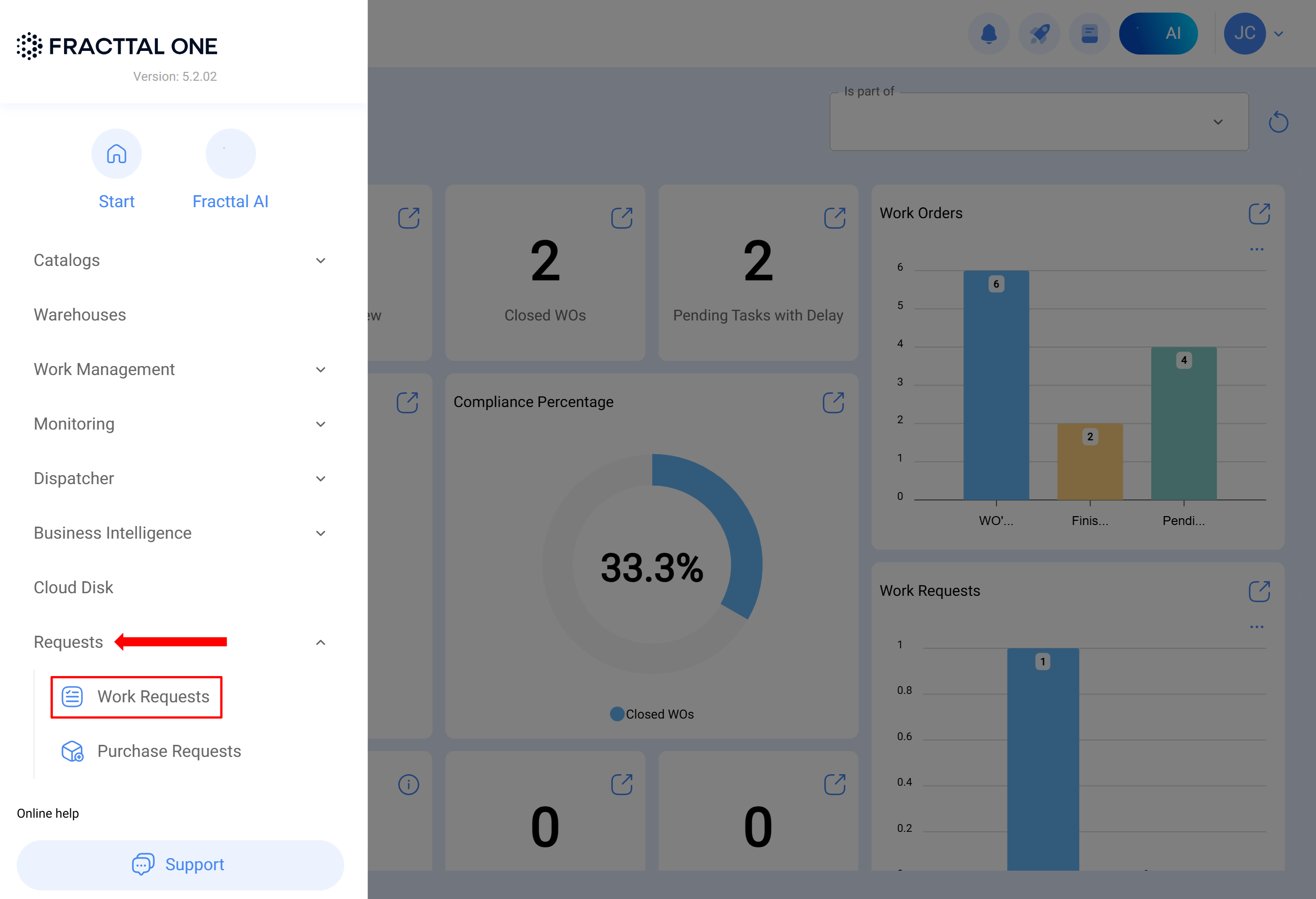Open the Is part of dropdown
Screen dimensions: 1316x899
click(1039, 122)
